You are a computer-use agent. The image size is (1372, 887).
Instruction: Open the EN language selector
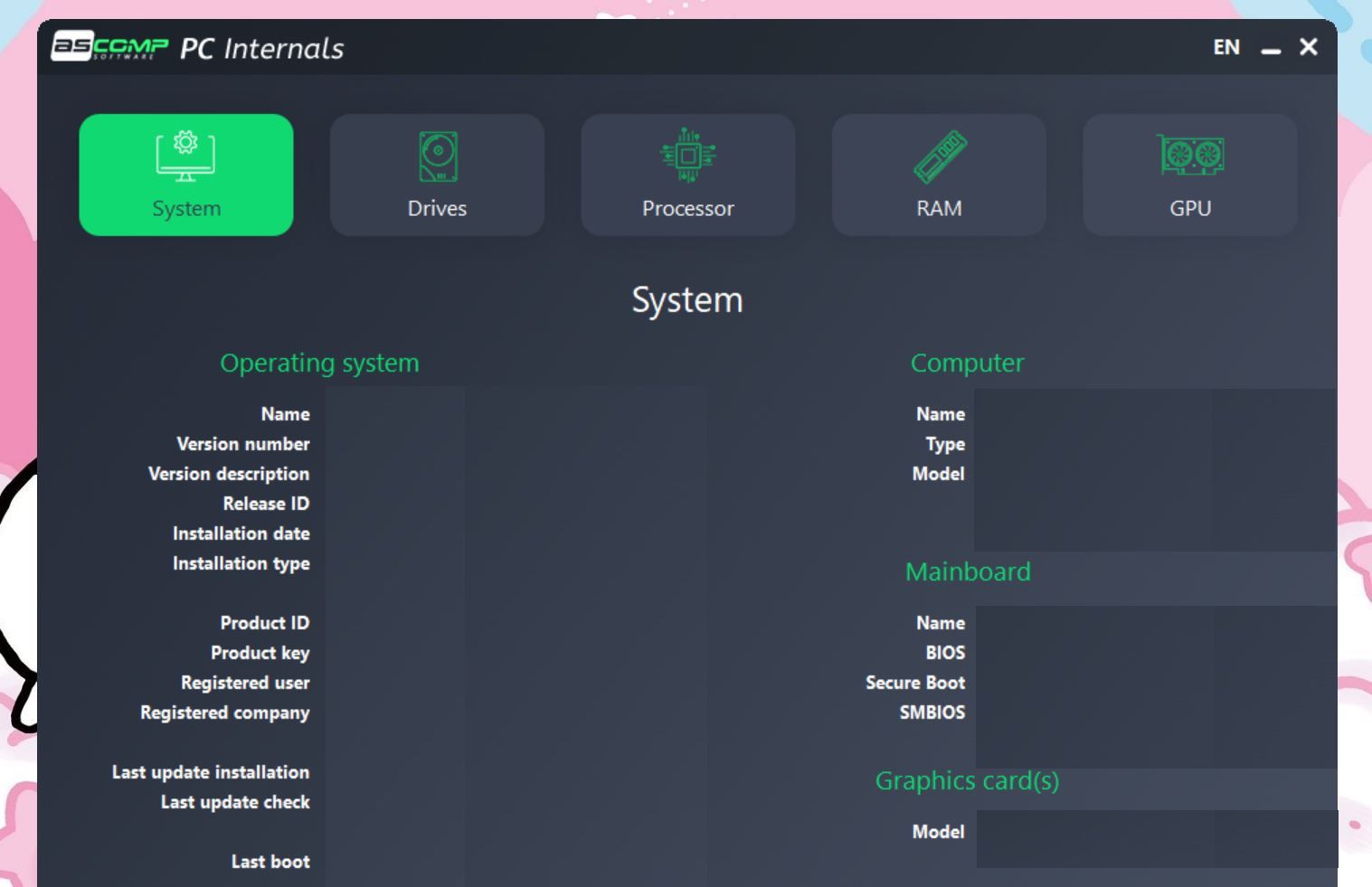click(1225, 47)
